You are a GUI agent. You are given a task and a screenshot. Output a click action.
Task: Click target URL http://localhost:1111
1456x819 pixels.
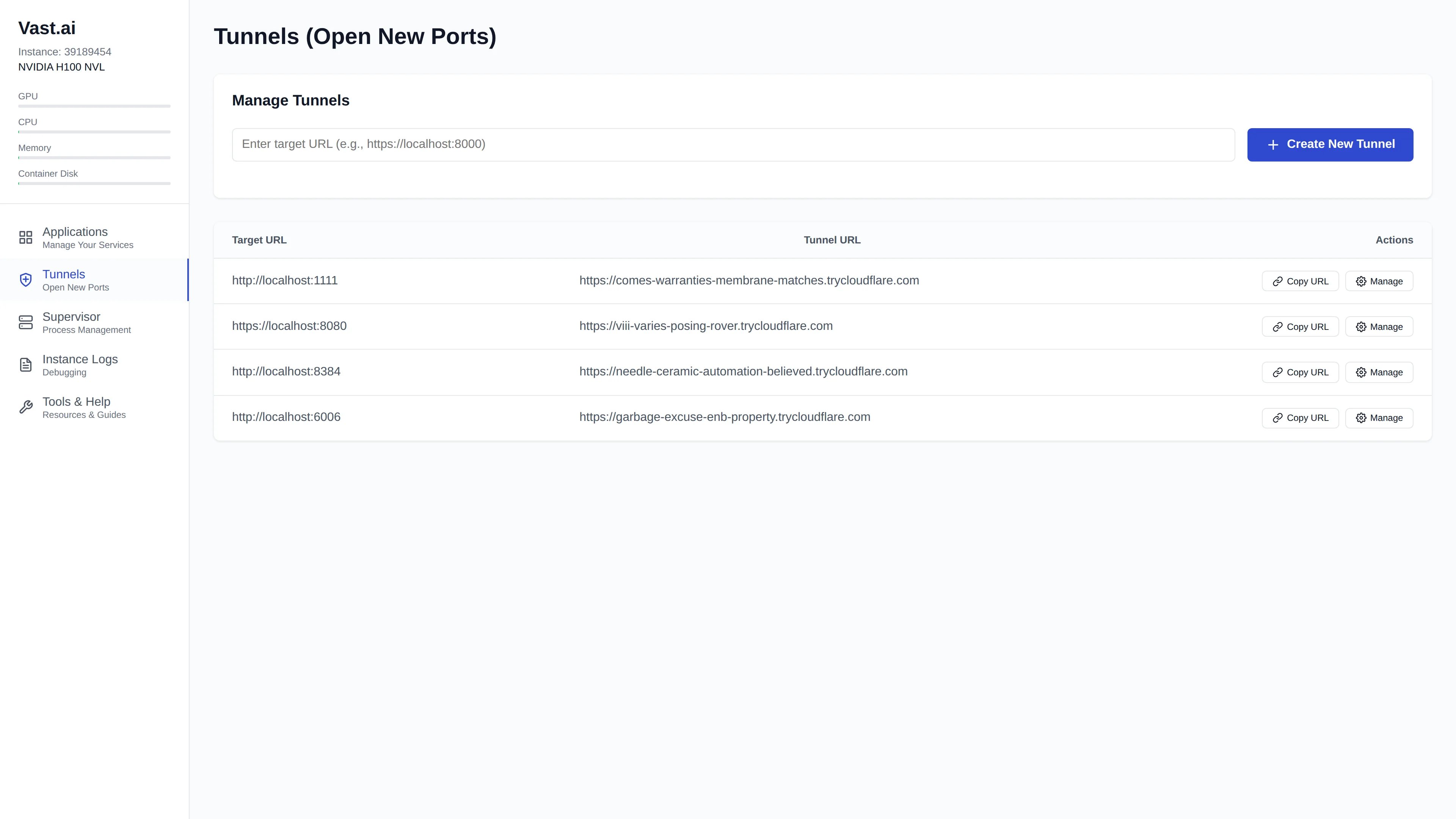click(284, 281)
